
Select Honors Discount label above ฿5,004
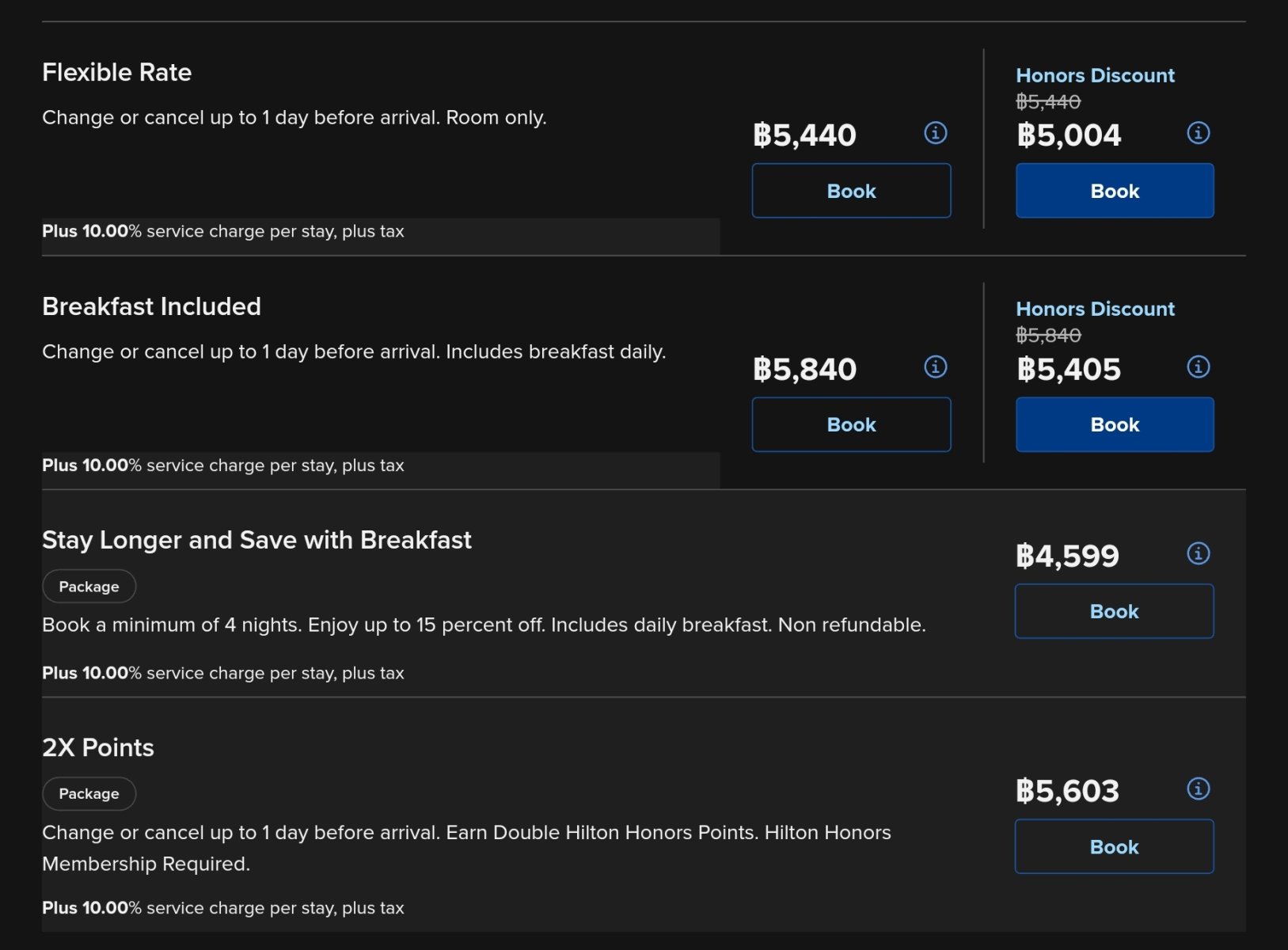1095,76
